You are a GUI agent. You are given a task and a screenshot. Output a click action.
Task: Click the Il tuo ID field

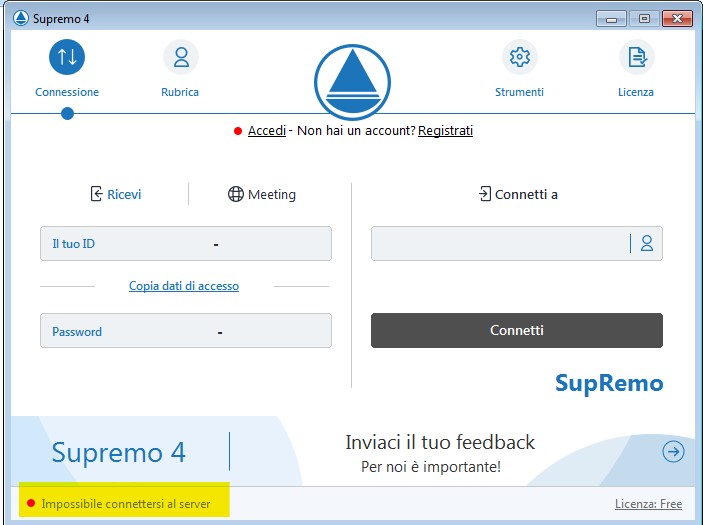coord(186,243)
